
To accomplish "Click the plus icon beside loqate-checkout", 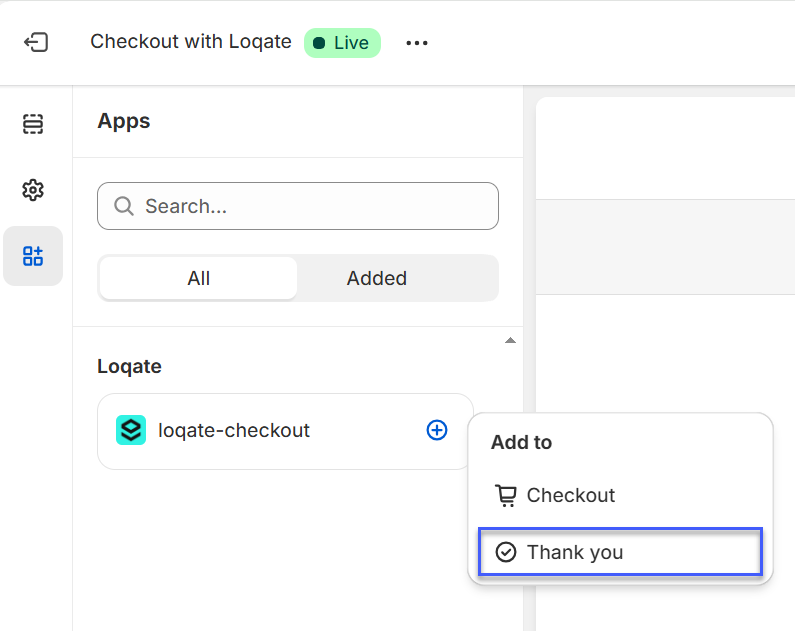I will 437,430.
